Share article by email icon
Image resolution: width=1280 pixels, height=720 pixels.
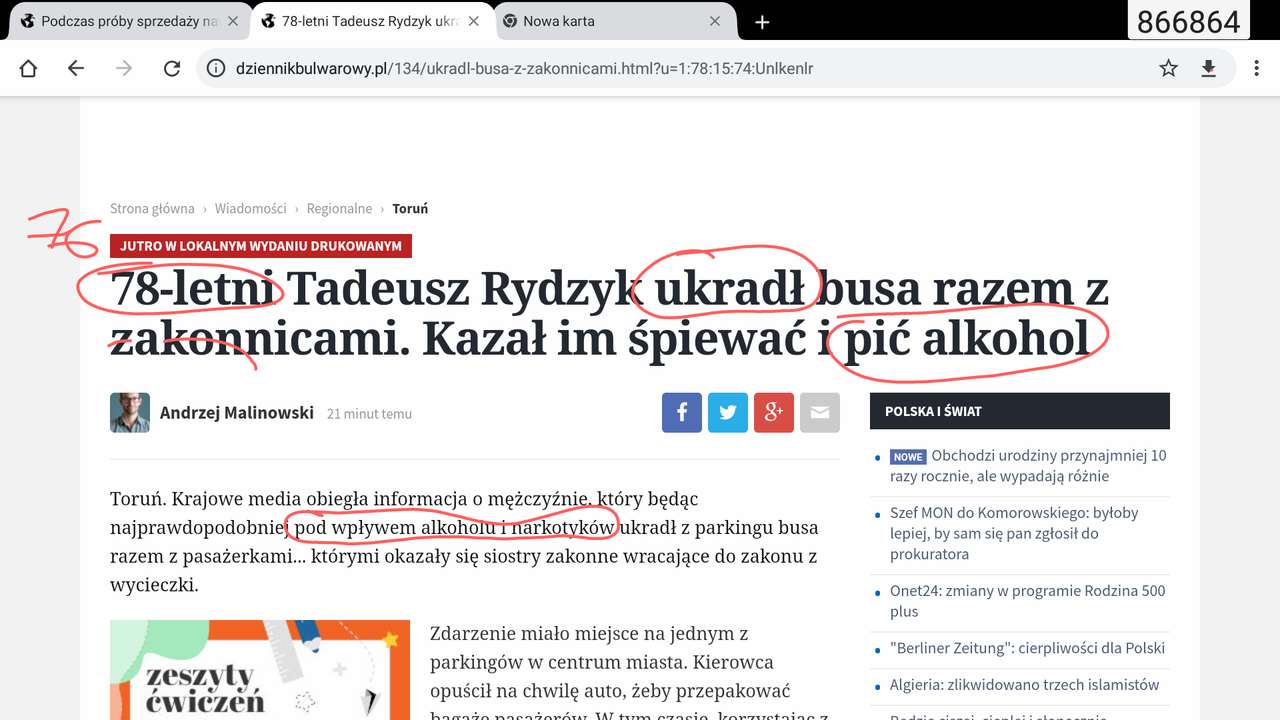coord(820,412)
